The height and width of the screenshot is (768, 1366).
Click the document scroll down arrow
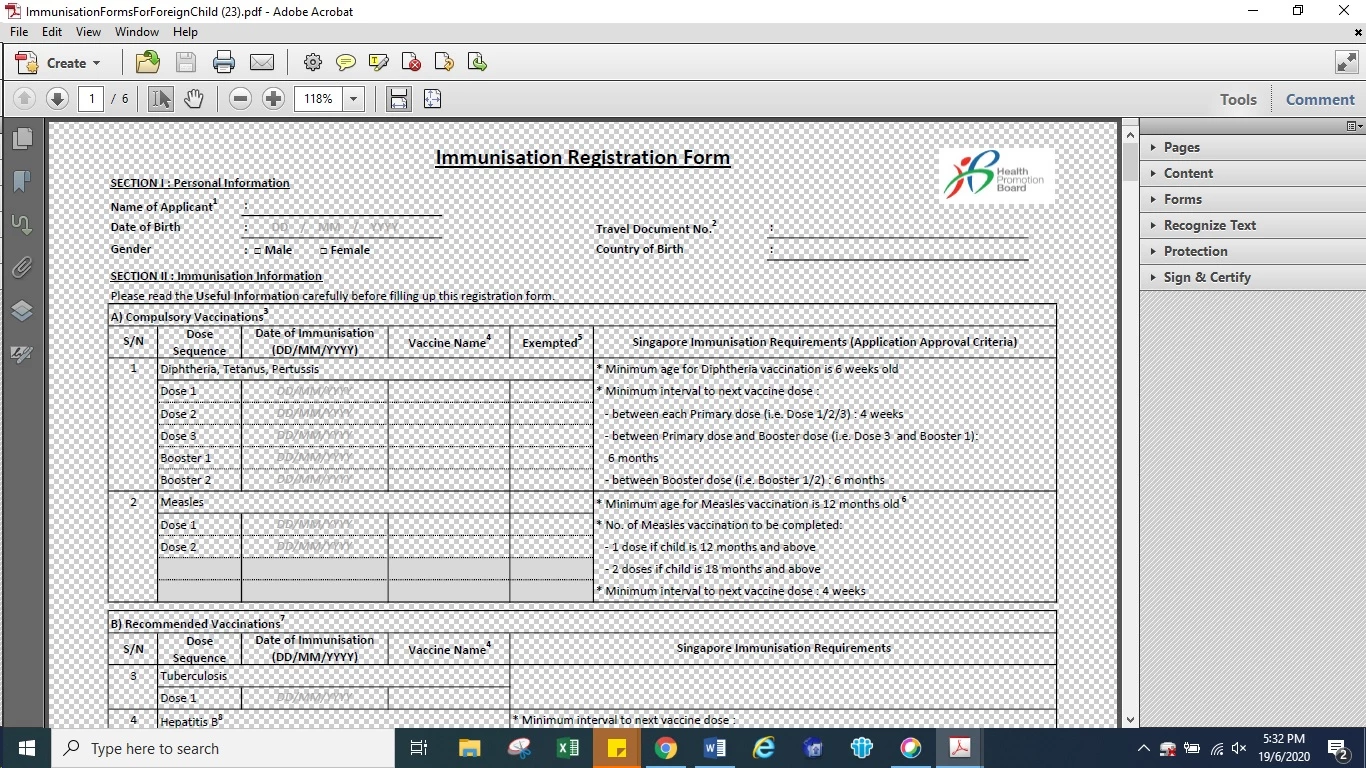pyautogui.click(x=1130, y=718)
